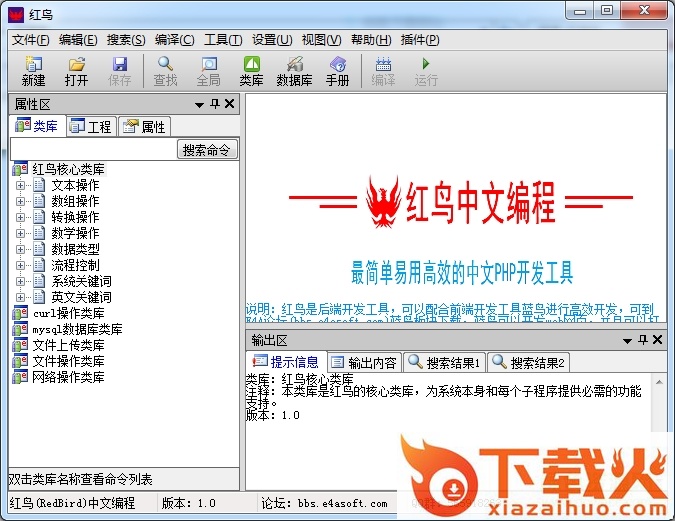This screenshot has width=675, height=521.
Task: Pin the 输出区 panel
Action: tap(643, 340)
